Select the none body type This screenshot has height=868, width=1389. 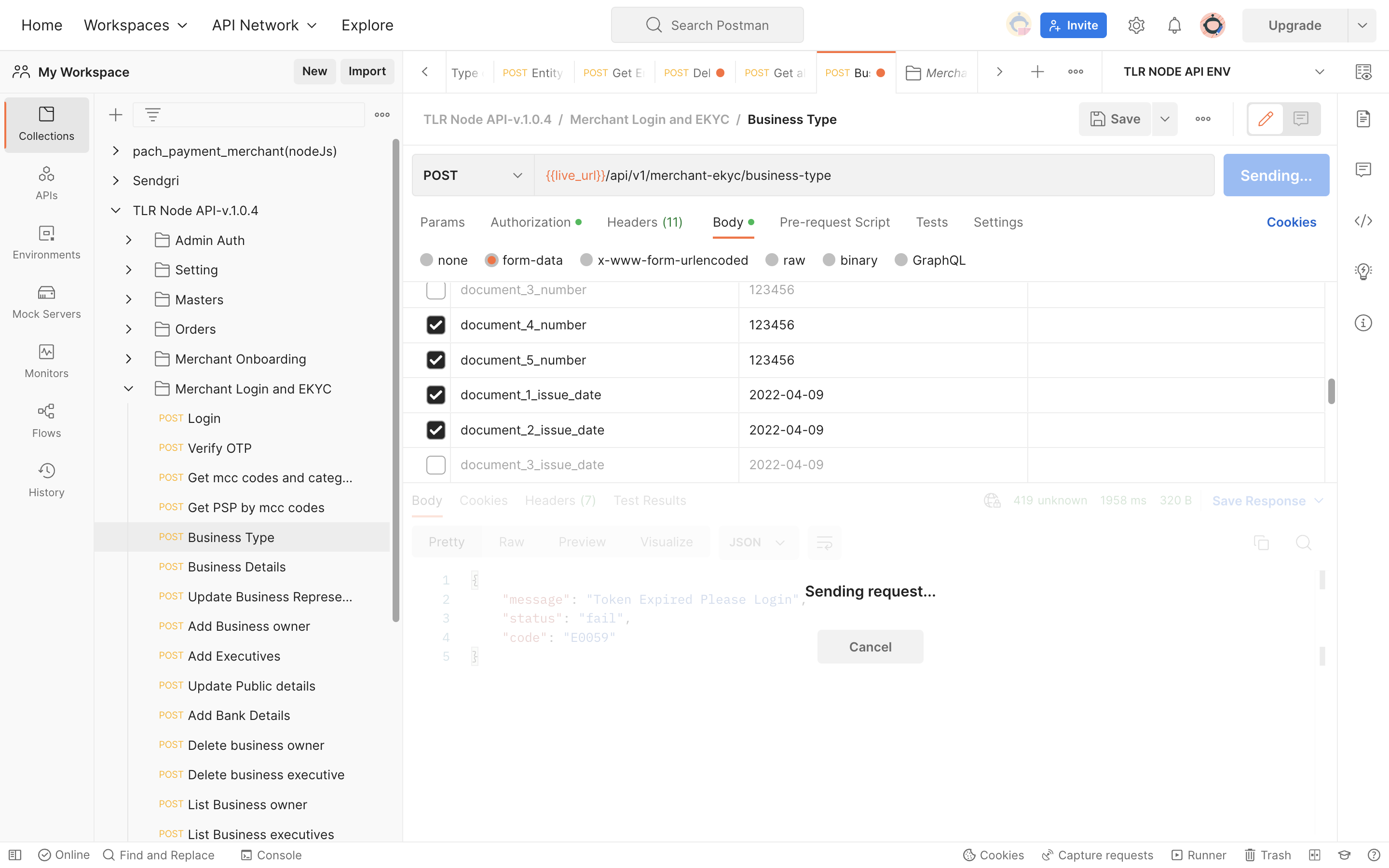[426, 260]
